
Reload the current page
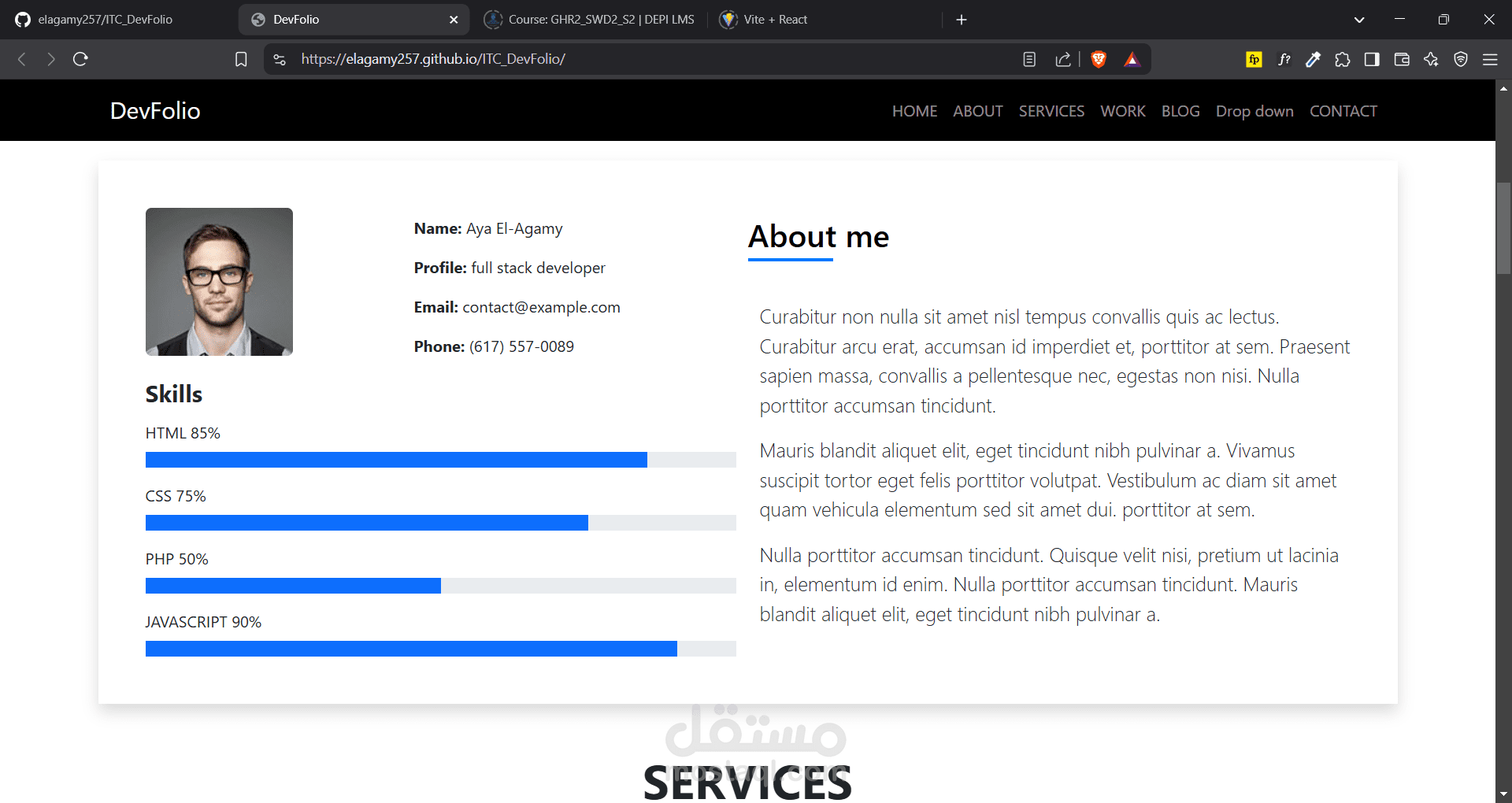coord(80,59)
